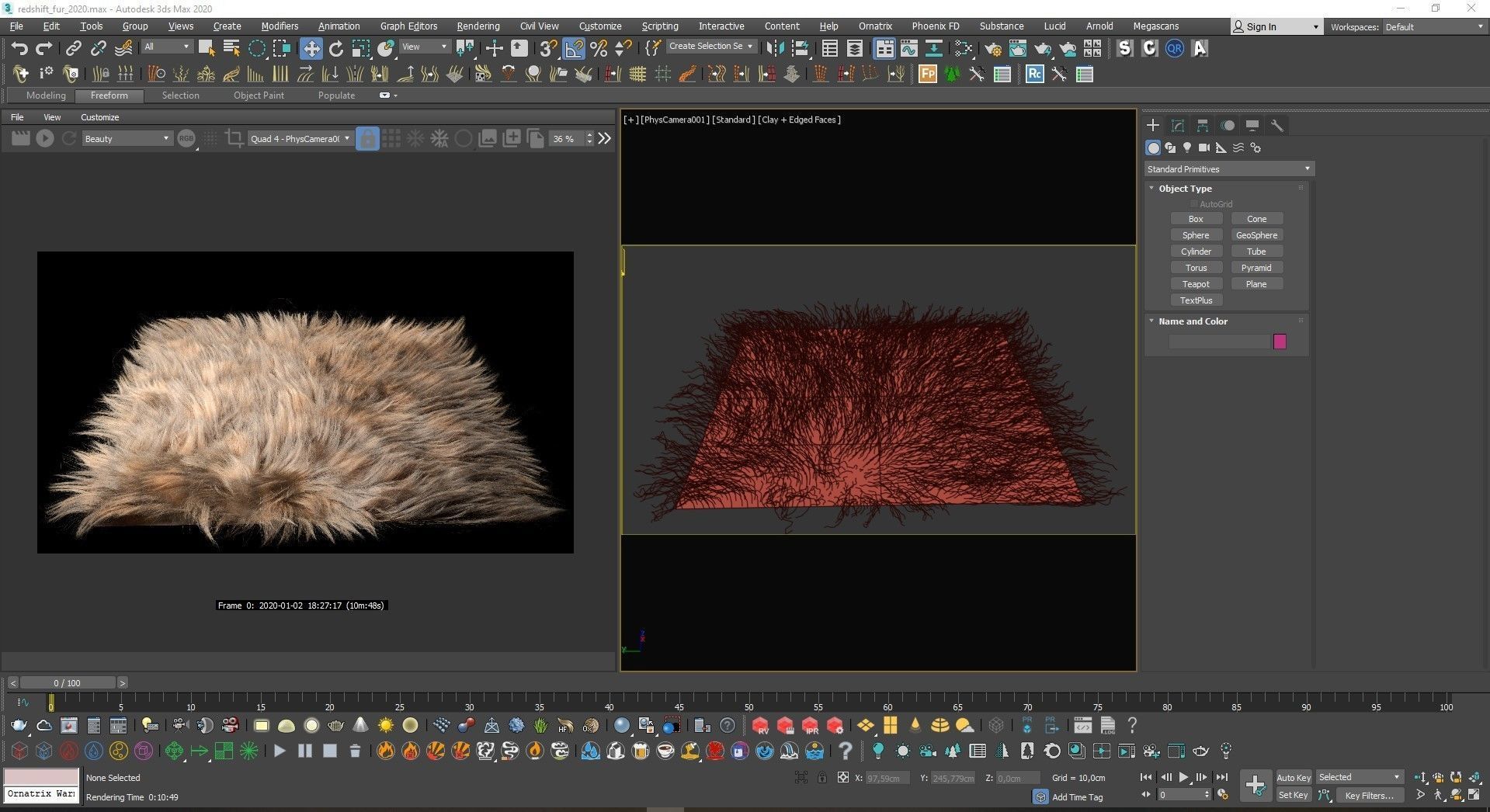Click the Sign In button

pyautogui.click(x=1276, y=26)
